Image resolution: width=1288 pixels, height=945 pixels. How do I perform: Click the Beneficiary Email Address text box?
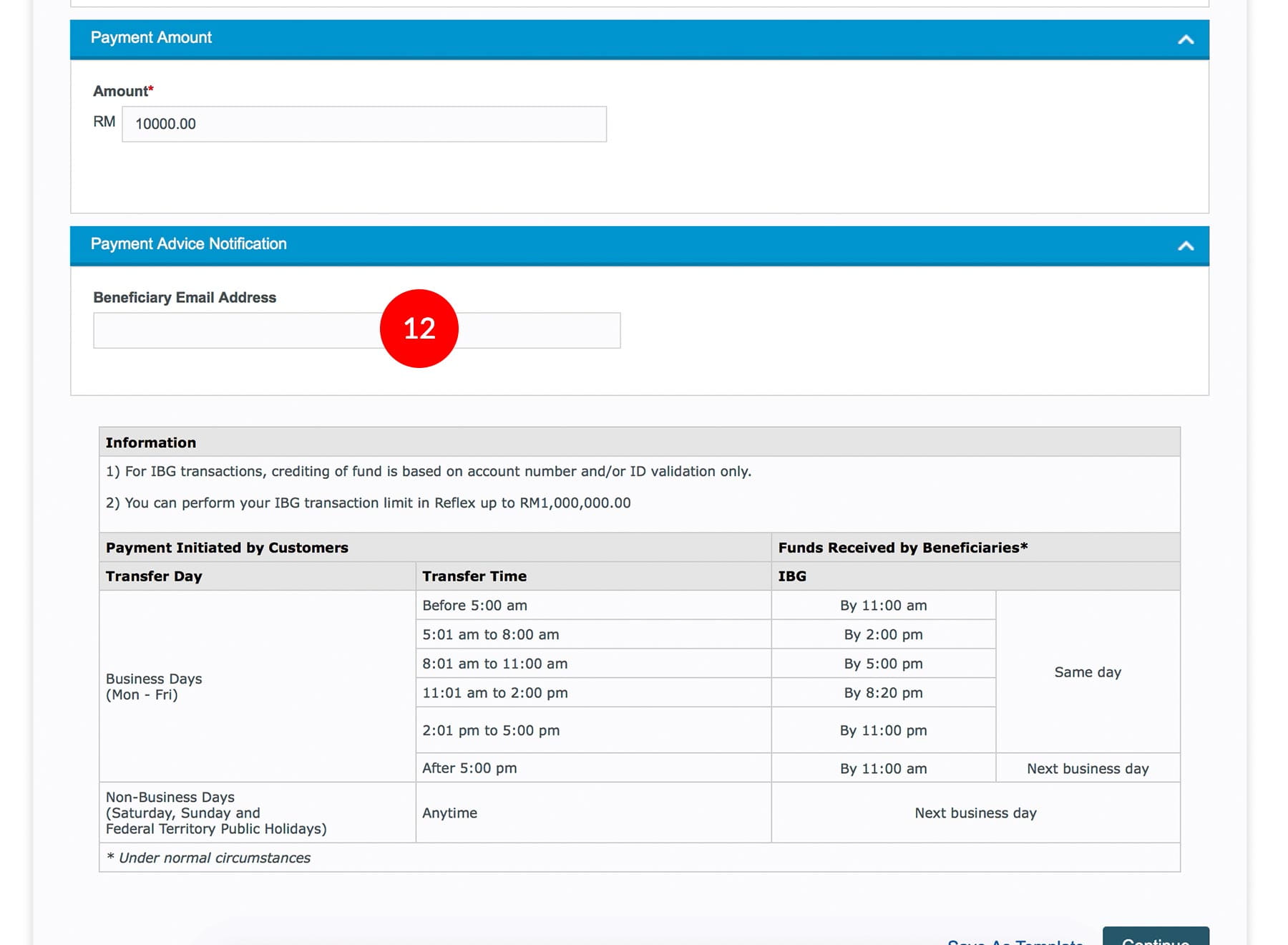[x=236, y=331]
